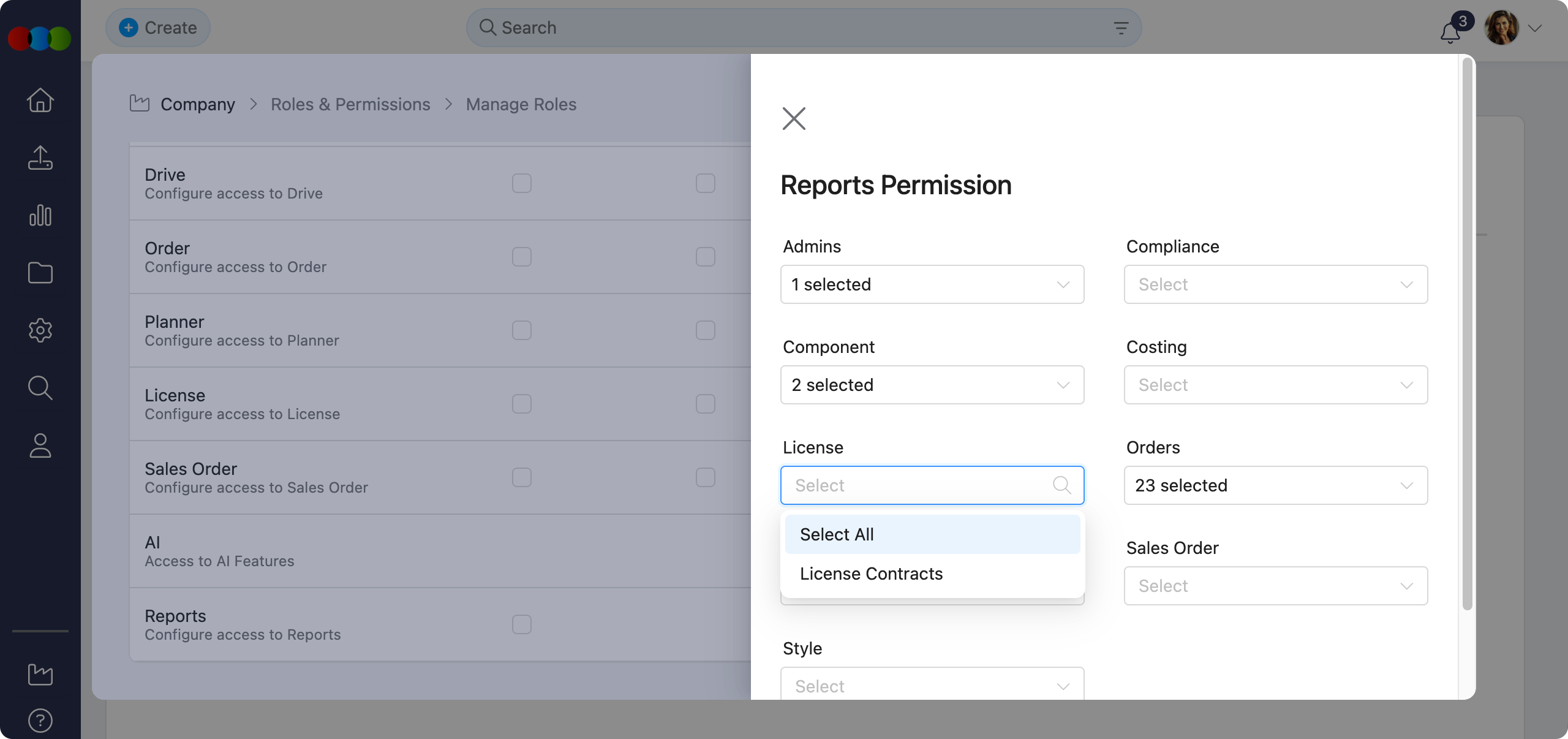This screenshot has width=1568, height=739.
Task: Open the Settings gear in sidebar
Action: pos(40,331)
